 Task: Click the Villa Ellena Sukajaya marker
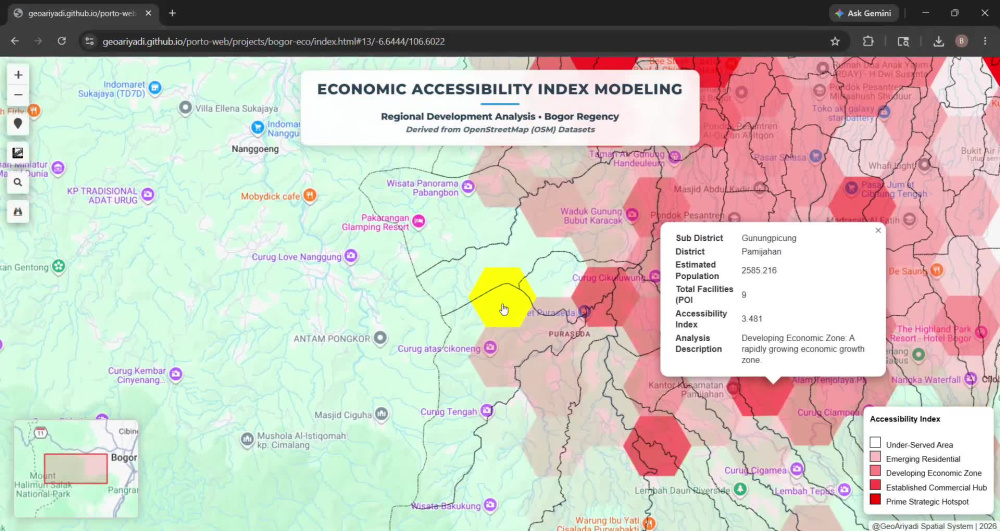pos(185,108)
